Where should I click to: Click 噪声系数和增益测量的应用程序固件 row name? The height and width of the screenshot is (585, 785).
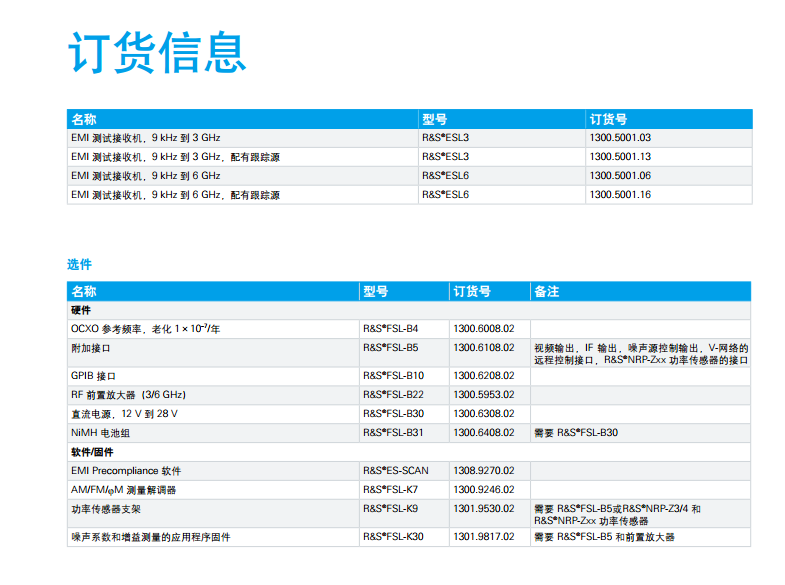coord(151,537)
